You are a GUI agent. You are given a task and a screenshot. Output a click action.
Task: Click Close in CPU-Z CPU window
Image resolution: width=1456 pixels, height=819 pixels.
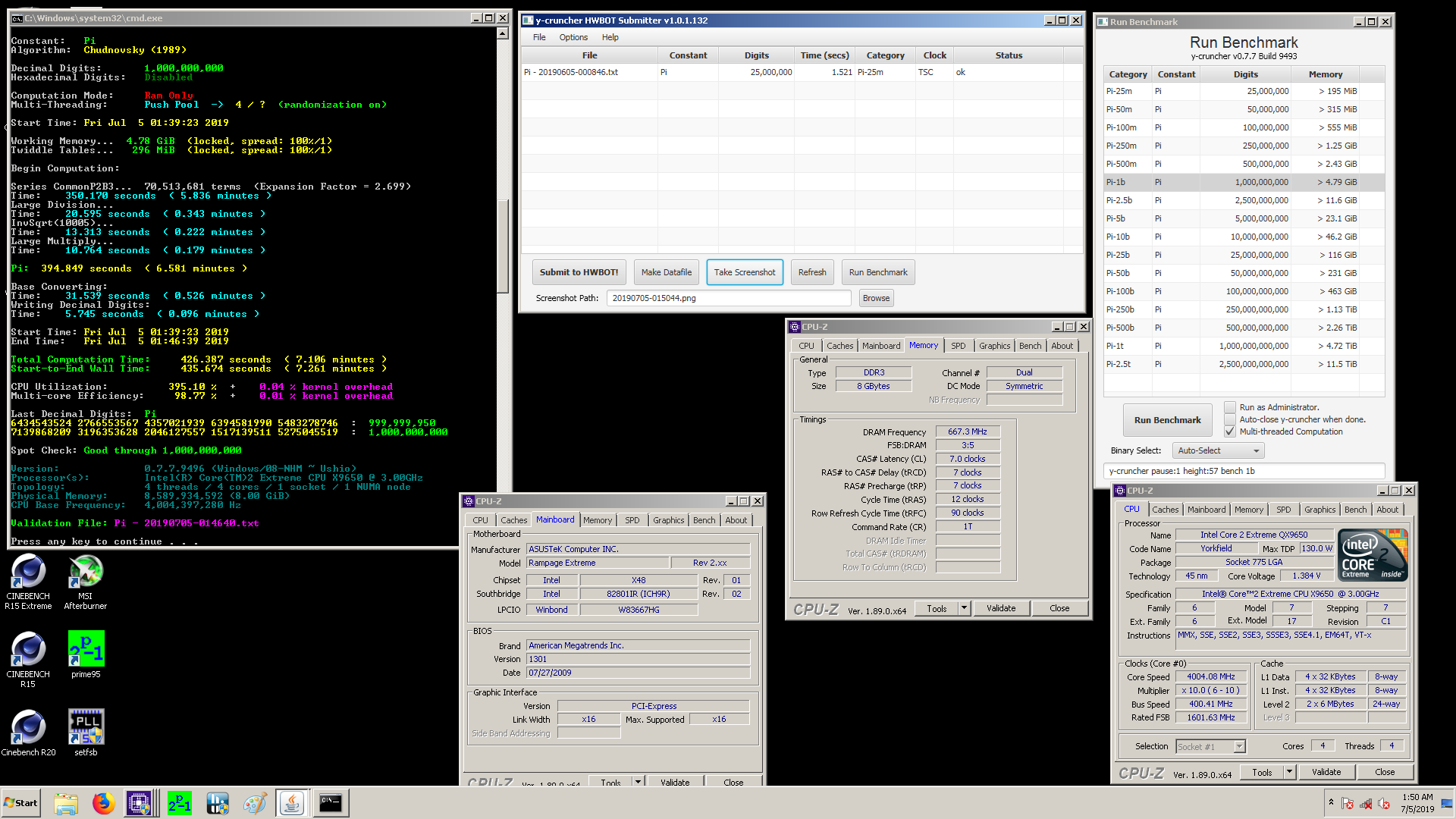1385,772
